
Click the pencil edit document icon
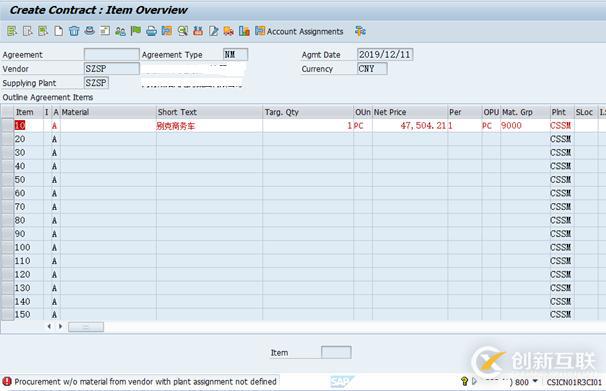[x=213, y=31]
